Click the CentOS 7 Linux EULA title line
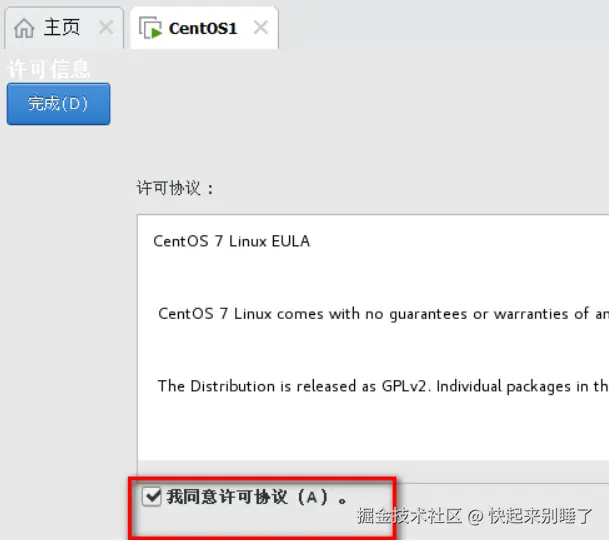 point(231,241)
